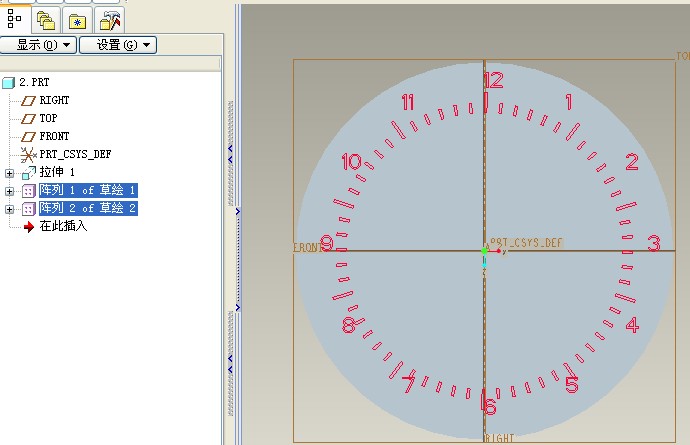This screenshot has height=445, width=690.
Task: Open the 显示(O) dropdown menu
Action: [38, 45]
